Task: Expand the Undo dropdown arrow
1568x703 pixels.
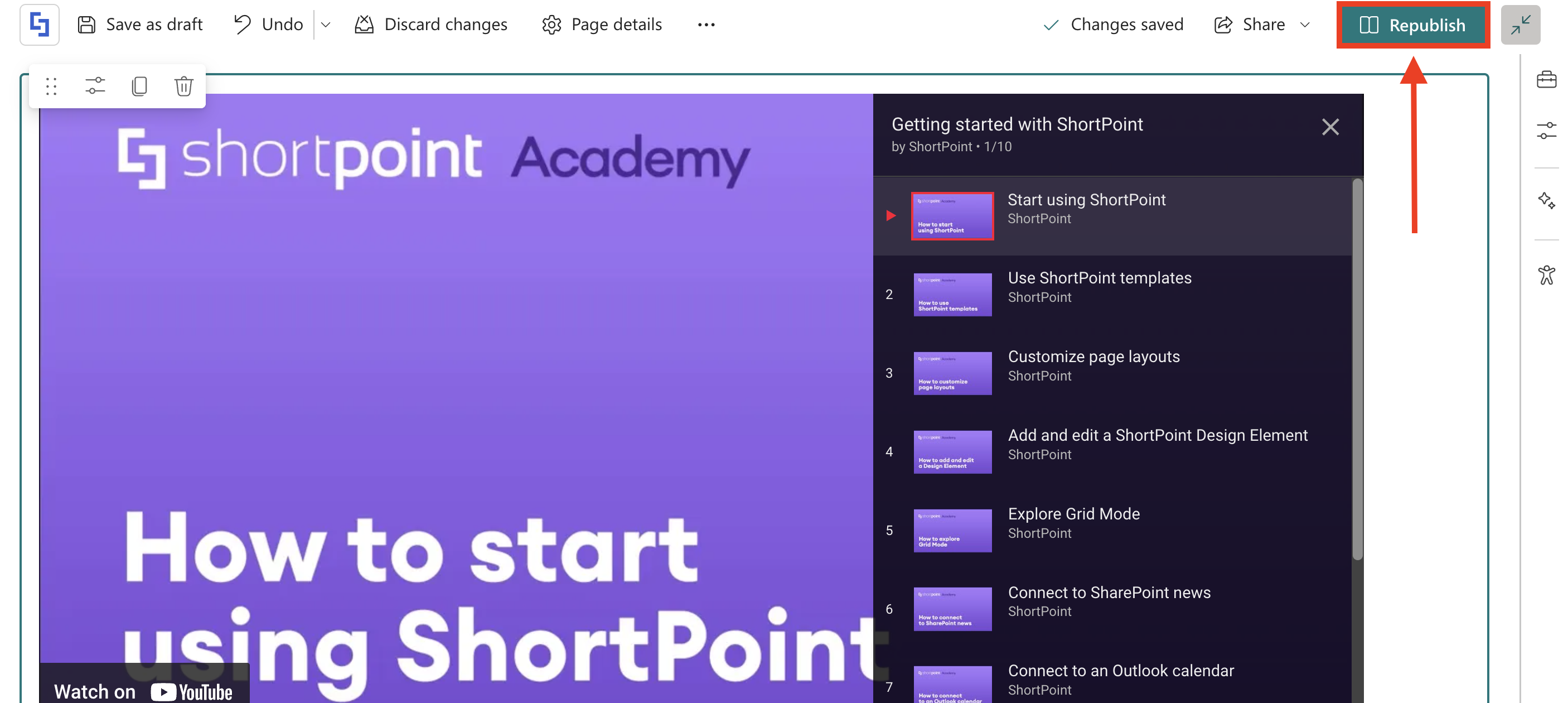Action: 326,25
